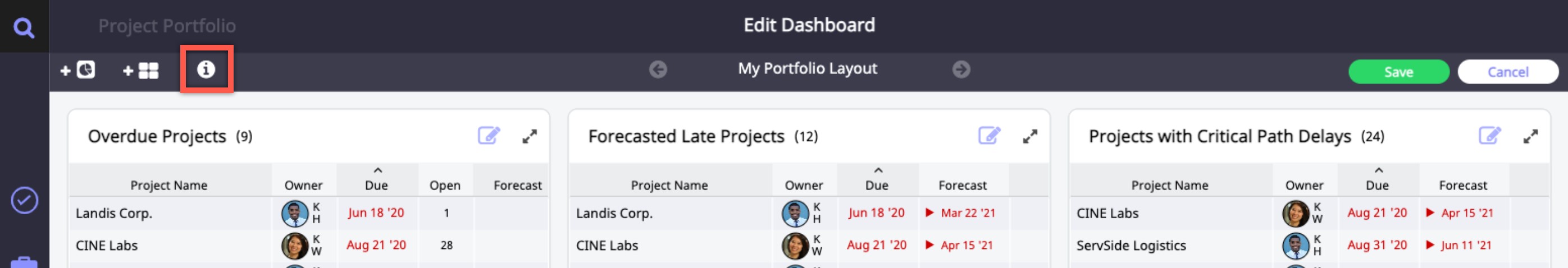Open the dashboard info icon
The image size is (1568, 268).
[206, 70]
